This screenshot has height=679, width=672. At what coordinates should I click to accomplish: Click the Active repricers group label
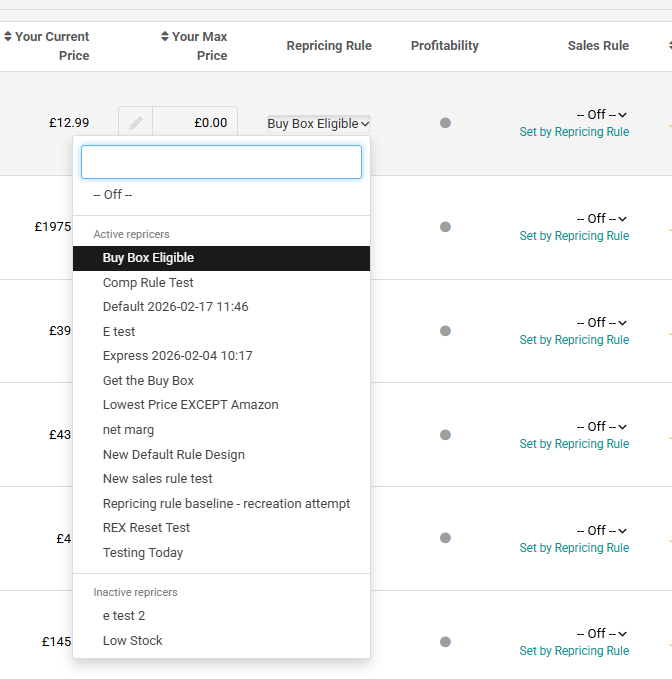pyautogui.click(x=132, y=234)
